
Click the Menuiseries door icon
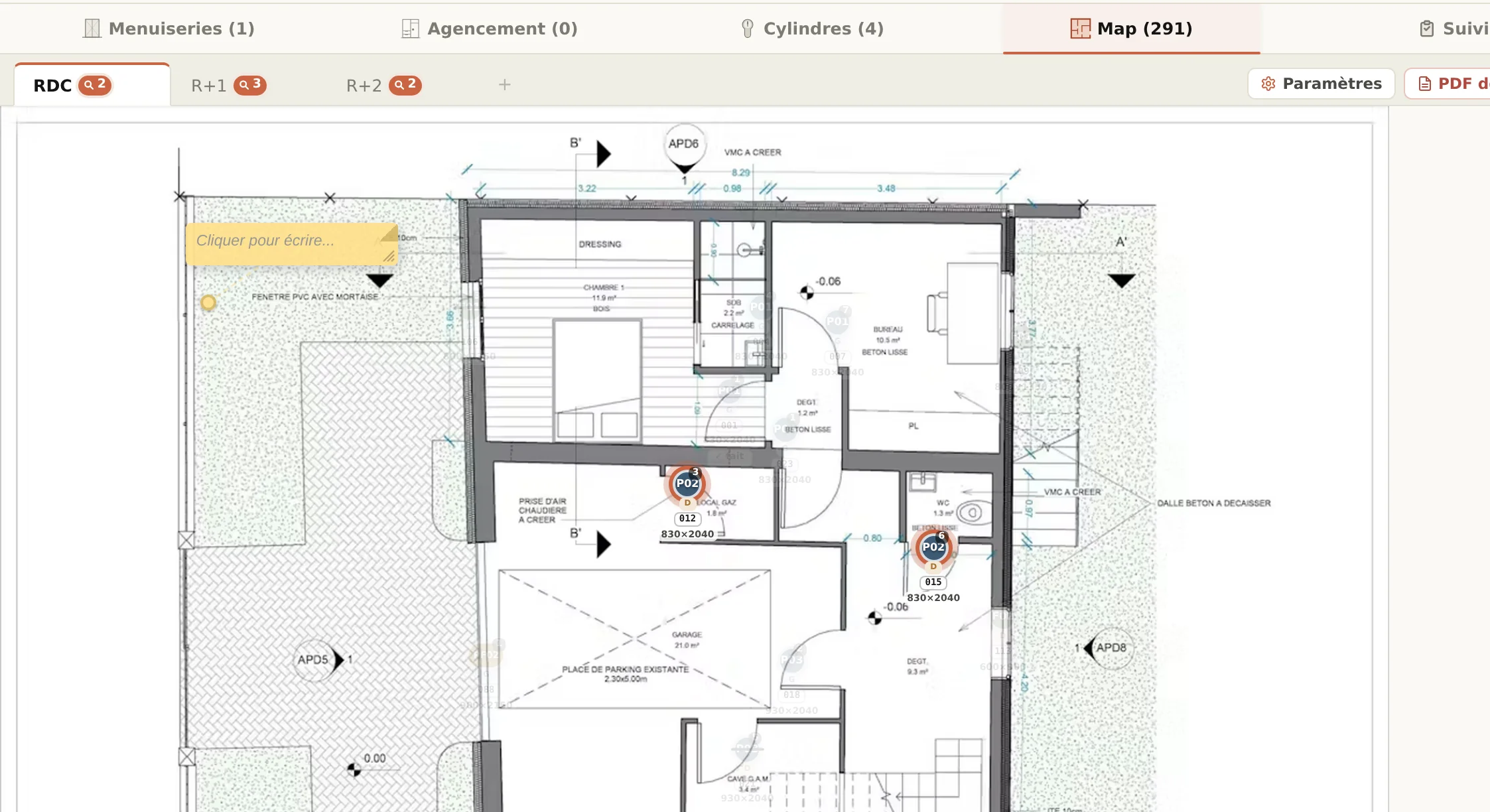coord(92,29)
